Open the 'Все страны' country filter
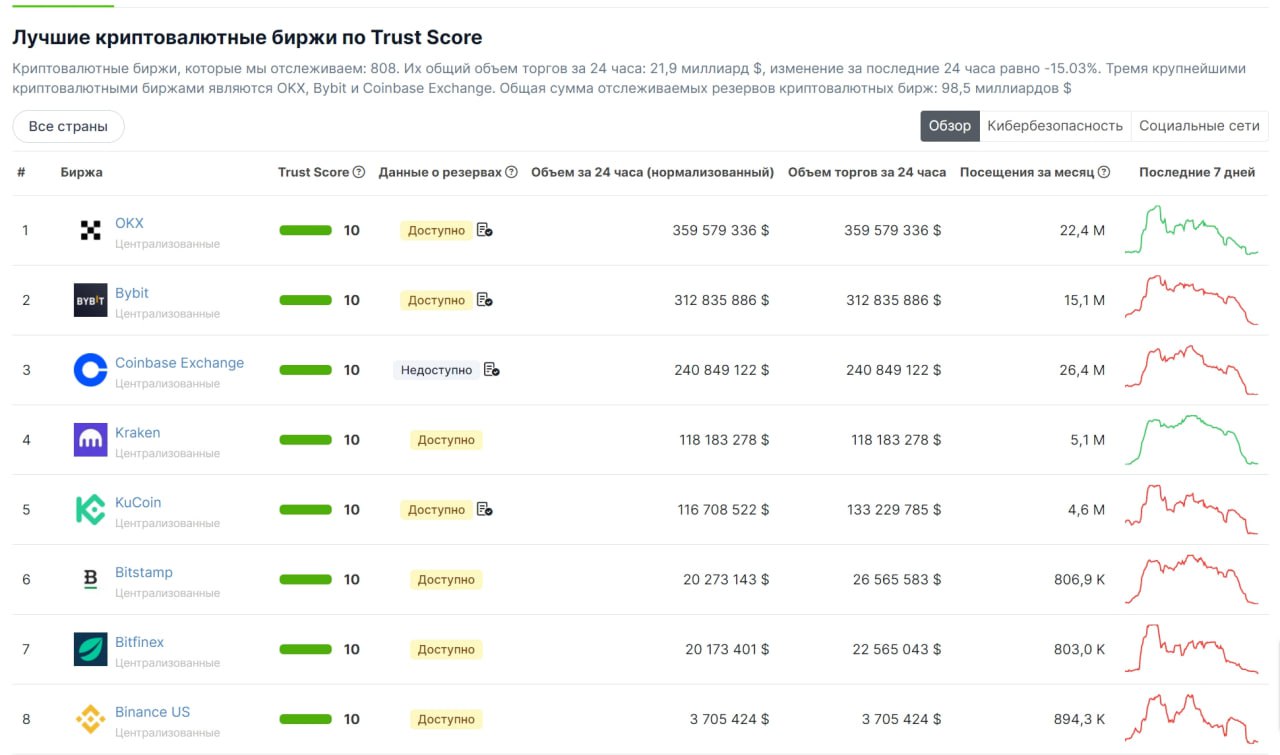Image resolution: width=1280 pixels, height=755 pixels. (68, 127)
